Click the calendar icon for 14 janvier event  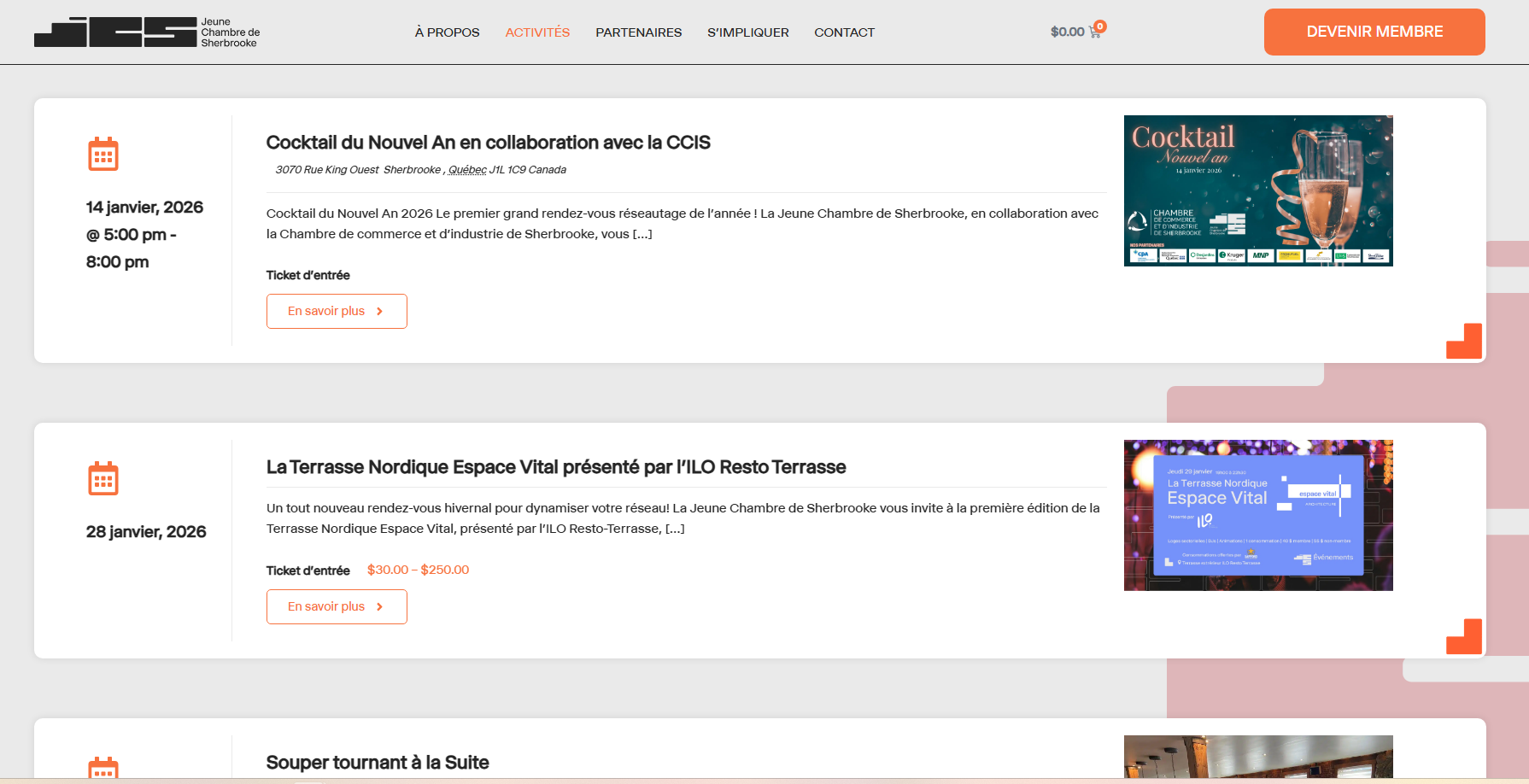(x=103, y=155)
